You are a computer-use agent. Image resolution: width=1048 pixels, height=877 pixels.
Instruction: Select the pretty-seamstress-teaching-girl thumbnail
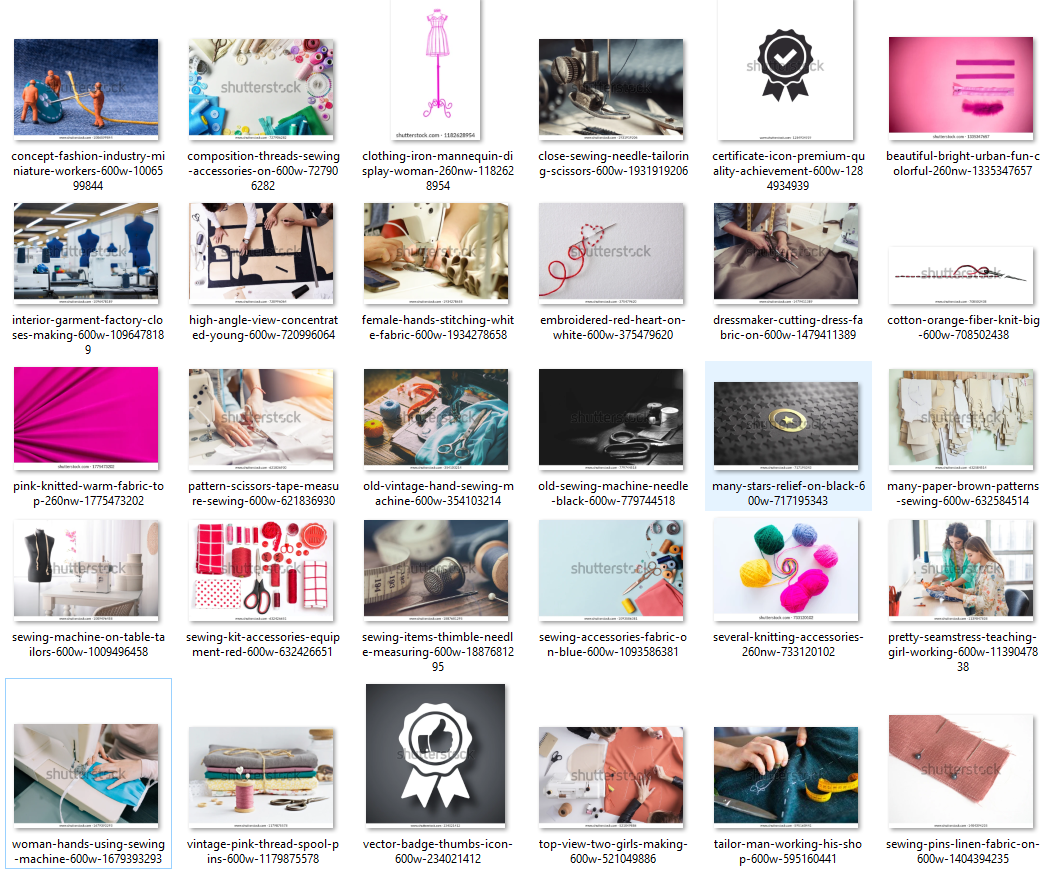tap(961, 570)
